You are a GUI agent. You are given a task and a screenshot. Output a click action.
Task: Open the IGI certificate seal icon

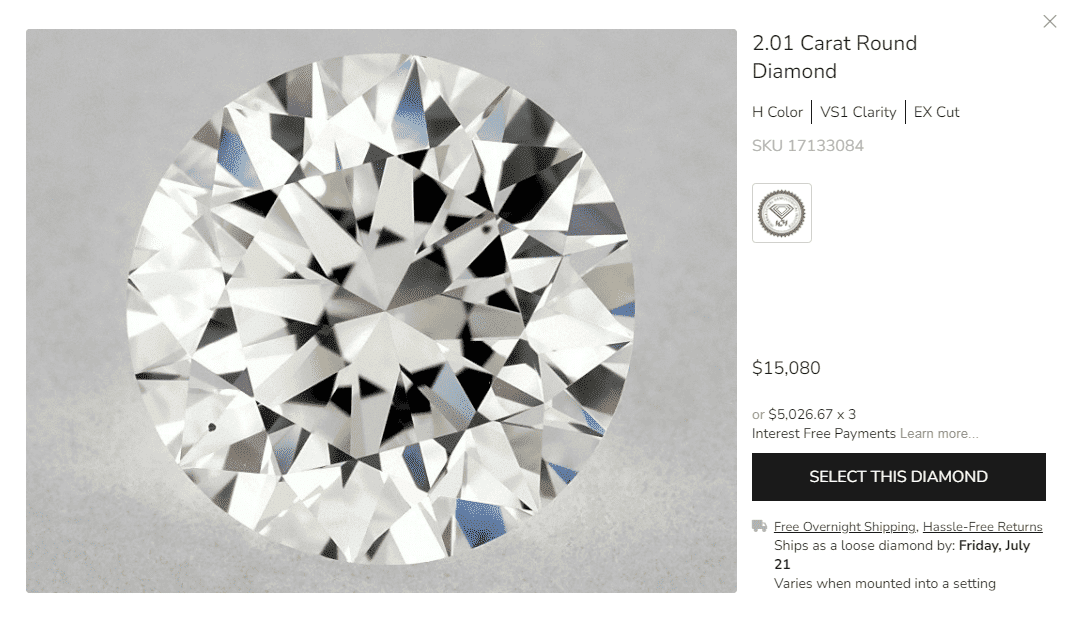point(781,212)
